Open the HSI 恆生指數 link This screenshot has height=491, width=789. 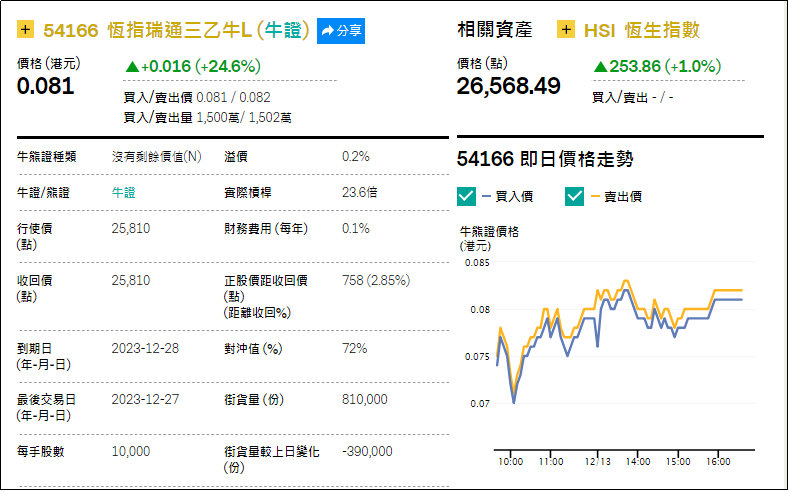pos(642,30)
